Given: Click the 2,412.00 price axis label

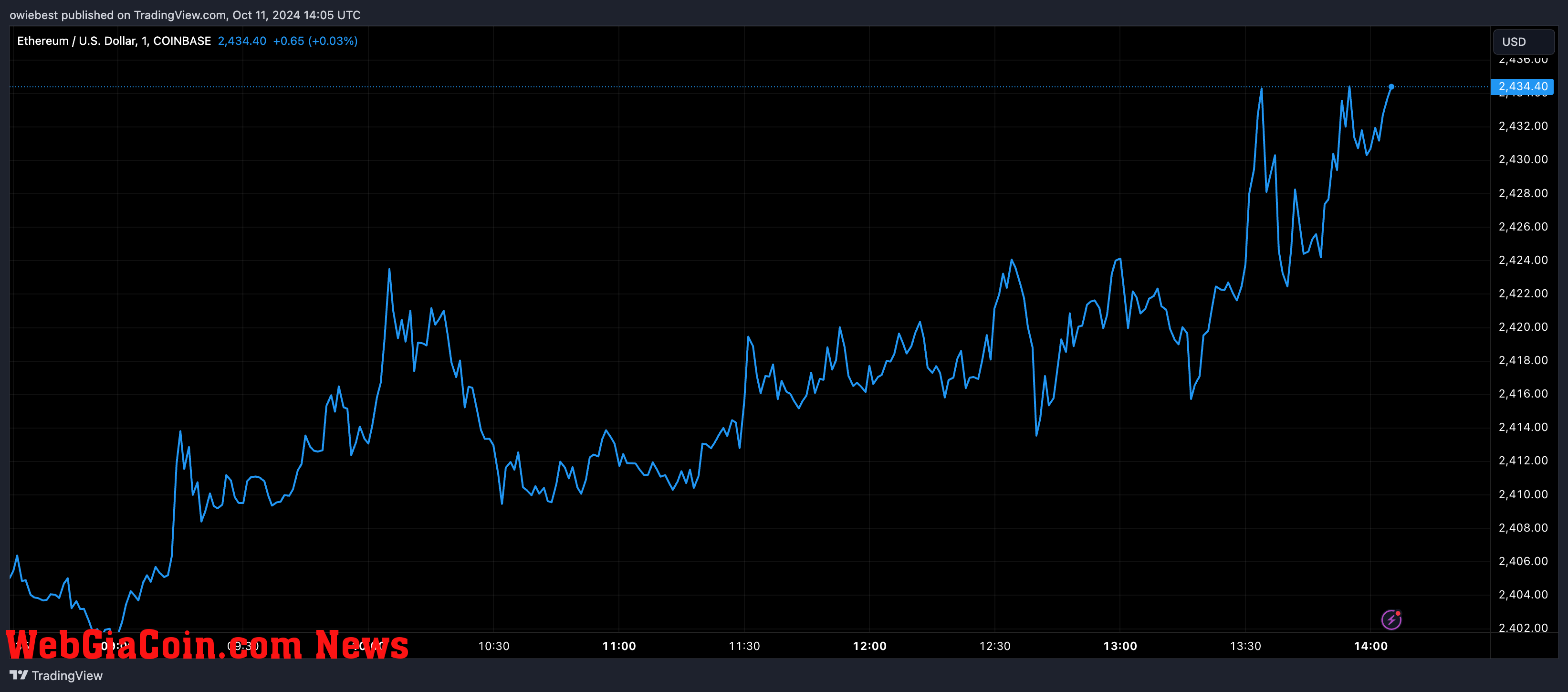Looking at the screenshot, I should pyautogui.click(x=1523, y=461).
